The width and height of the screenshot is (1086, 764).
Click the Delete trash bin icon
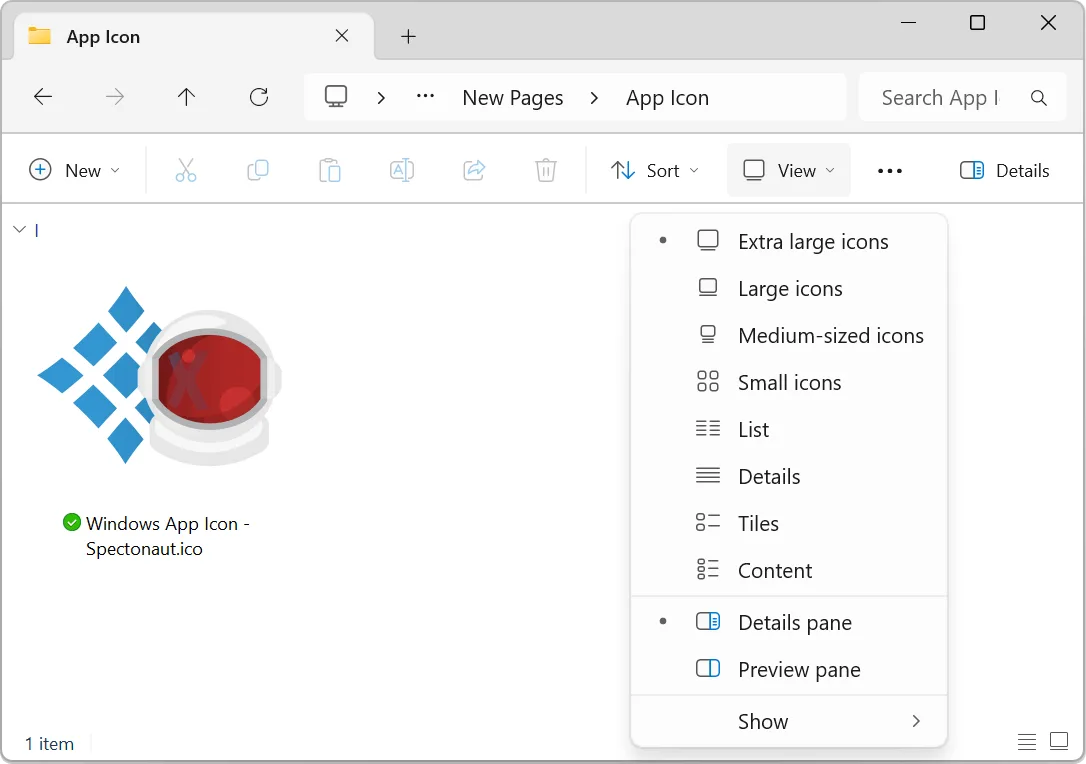546,171
